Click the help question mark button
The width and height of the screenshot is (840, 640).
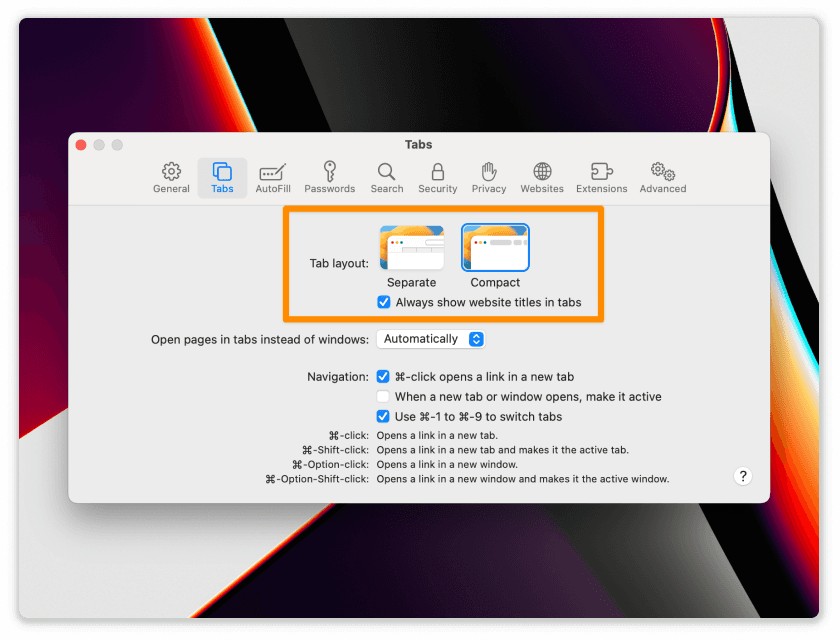click(x=742, y=476)
